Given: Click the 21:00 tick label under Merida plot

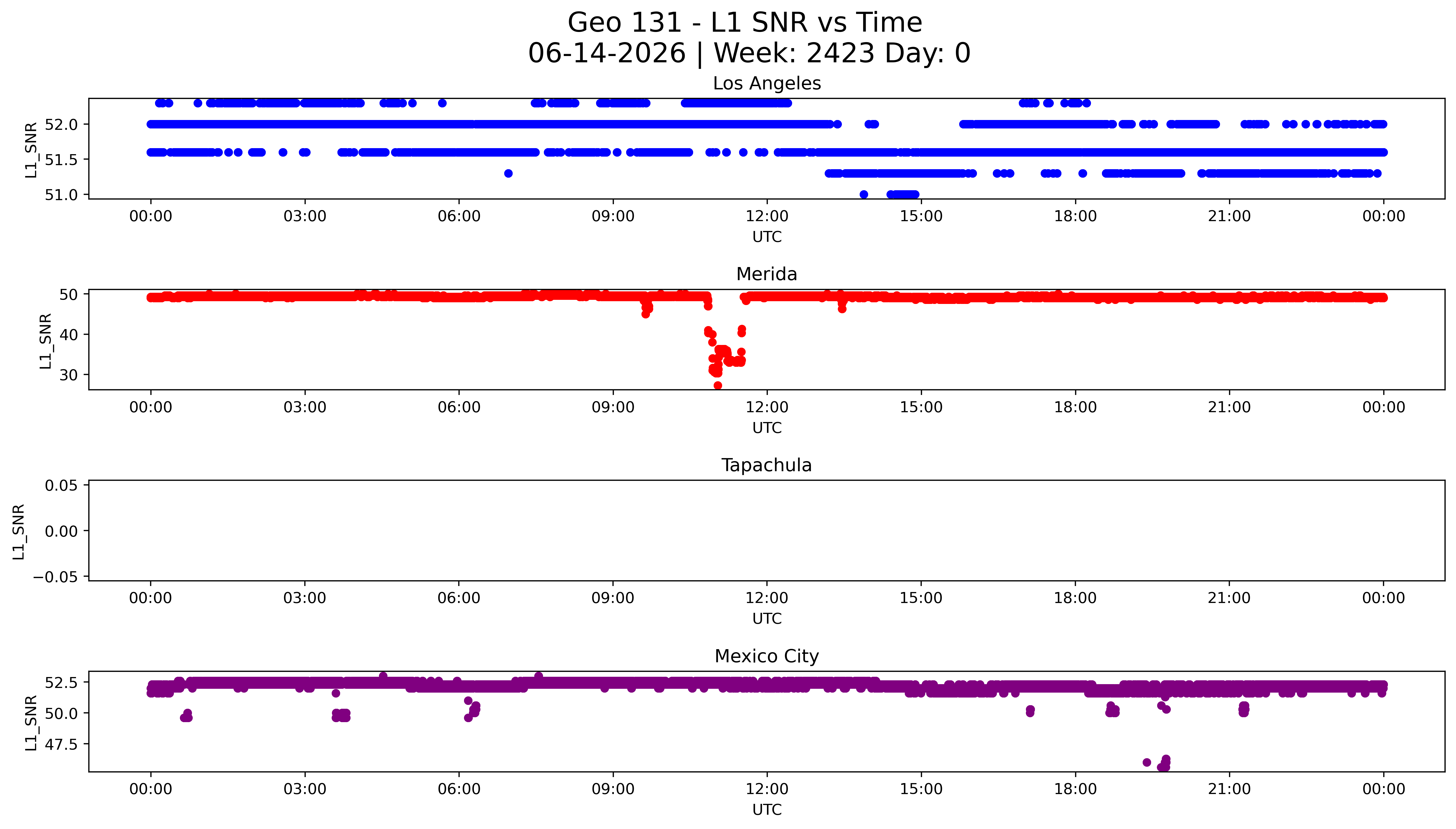Looking at the screenshot, I should point(1229,407).
